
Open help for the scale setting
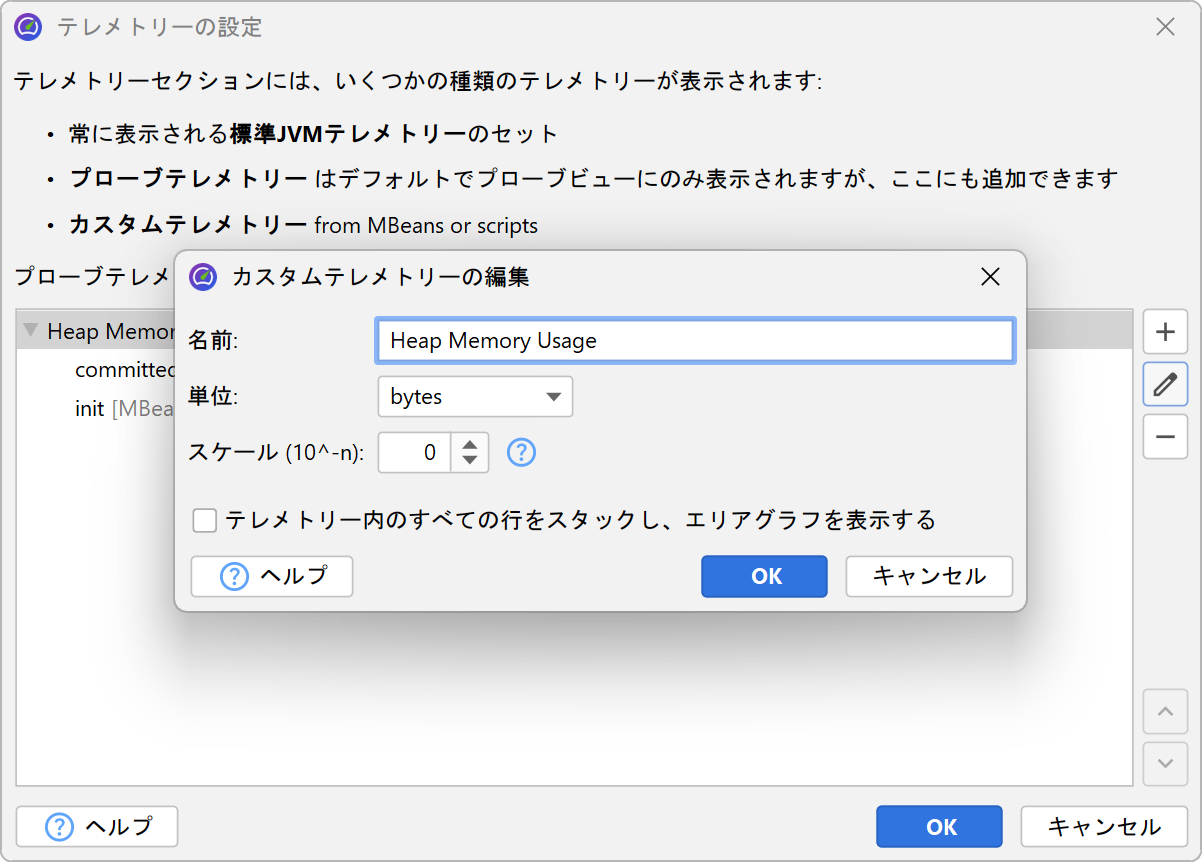click(x=522, y=453)
